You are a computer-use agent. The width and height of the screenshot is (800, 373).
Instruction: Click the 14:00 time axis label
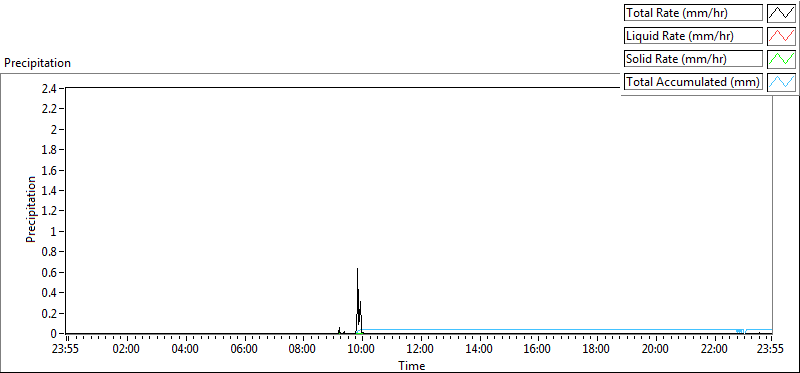(x=480, y=350)
